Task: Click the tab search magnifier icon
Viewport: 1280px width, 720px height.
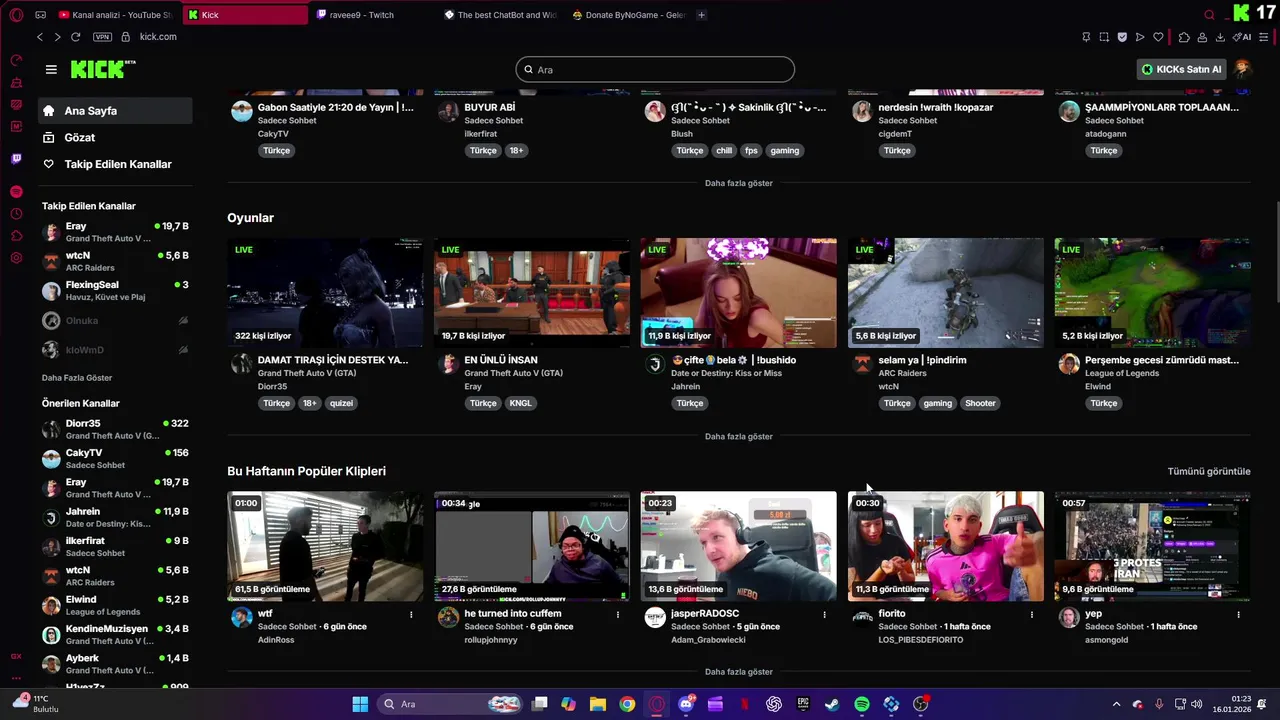Action: click(1209, 15)
